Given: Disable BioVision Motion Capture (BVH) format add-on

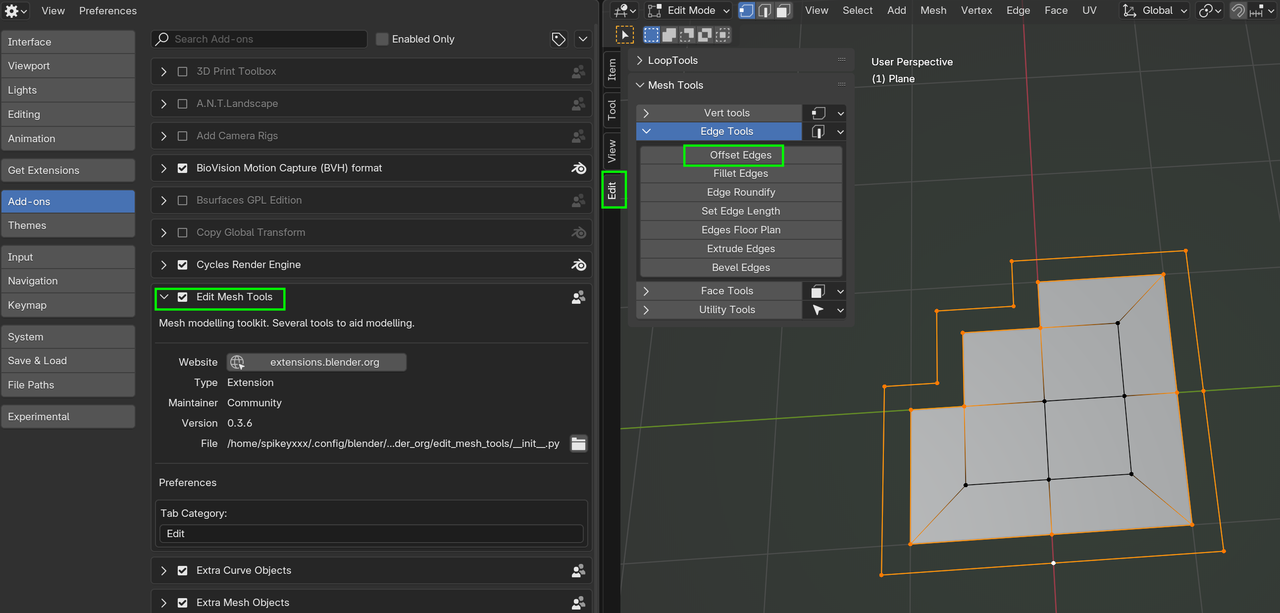Looking at the screenshot, I should [x=182, y=168].
